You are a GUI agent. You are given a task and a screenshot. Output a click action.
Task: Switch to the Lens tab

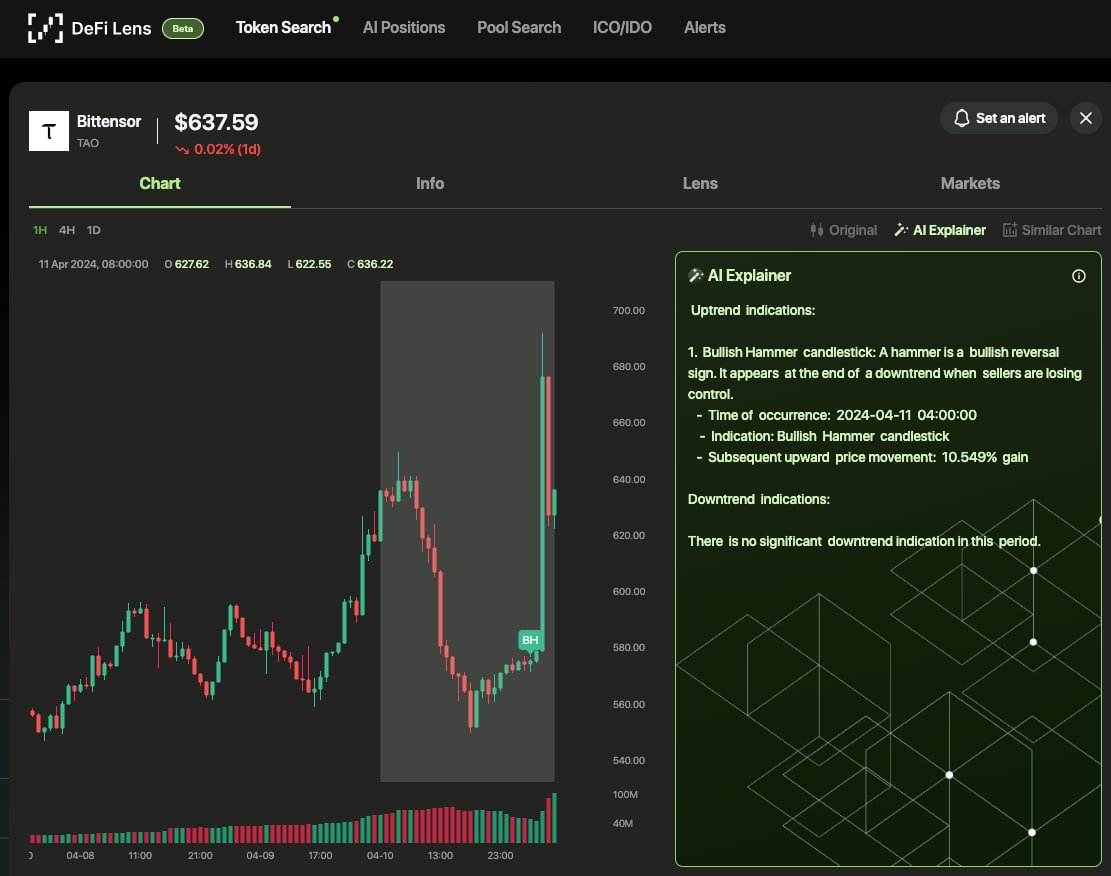click(x=700, y=184)
